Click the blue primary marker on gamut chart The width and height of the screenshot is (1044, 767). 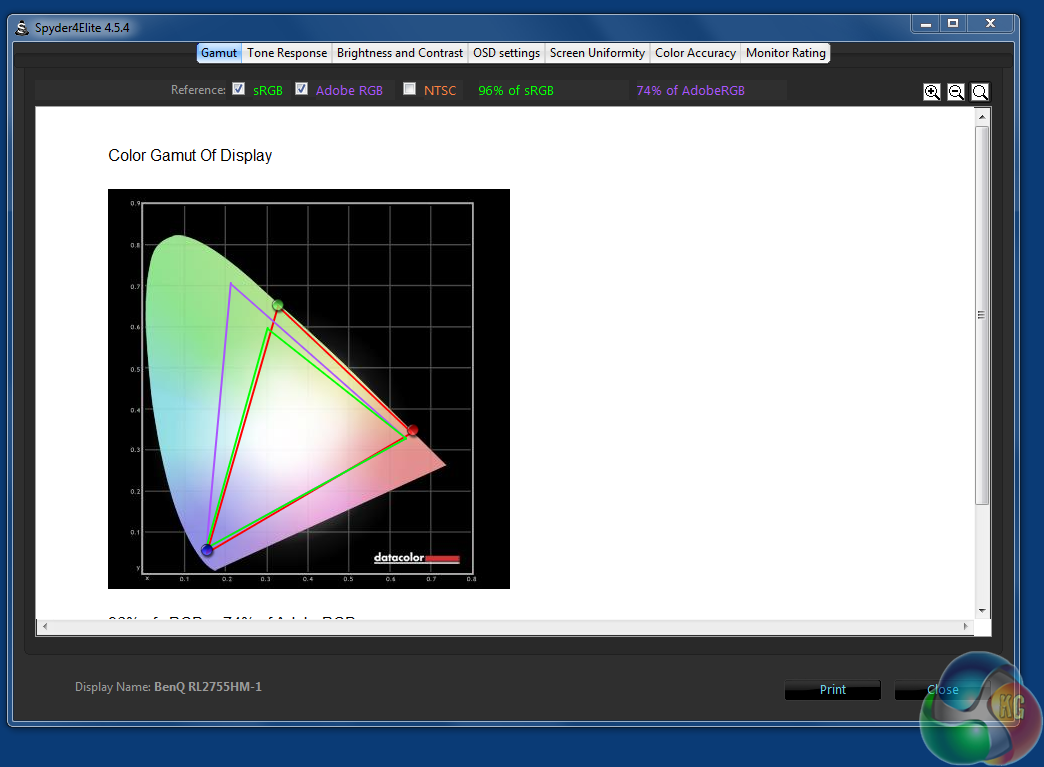[x=207, y=550]
